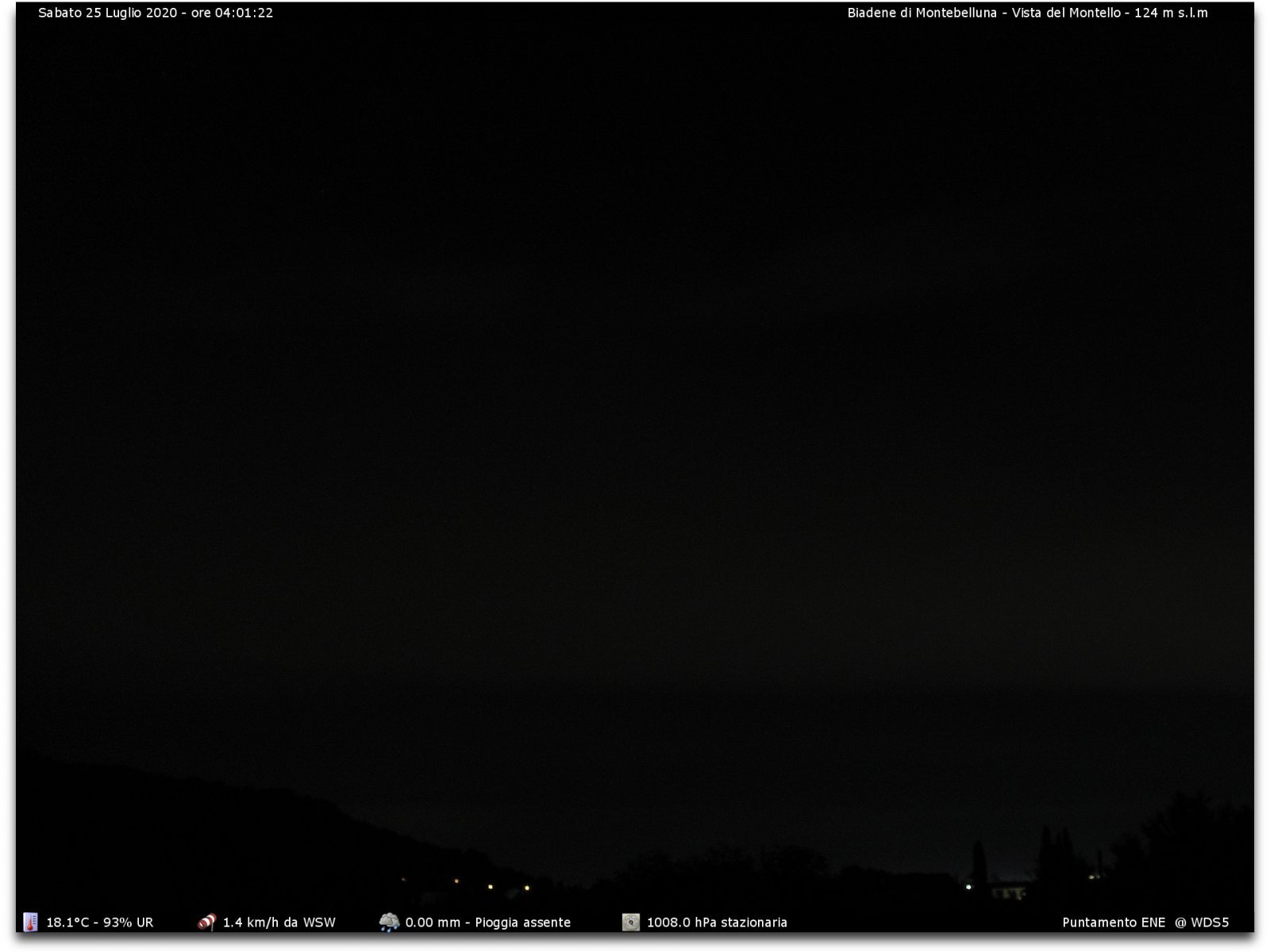The width and height of the screenshot is (1270, 952).
Task: Select the timestamp 'ore 04:01:22'
Action: [x=232, y=13]
